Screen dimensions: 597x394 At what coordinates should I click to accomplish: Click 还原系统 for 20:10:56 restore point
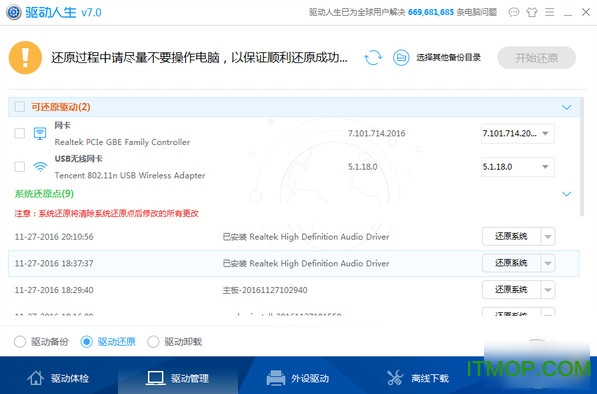(511, 236)
